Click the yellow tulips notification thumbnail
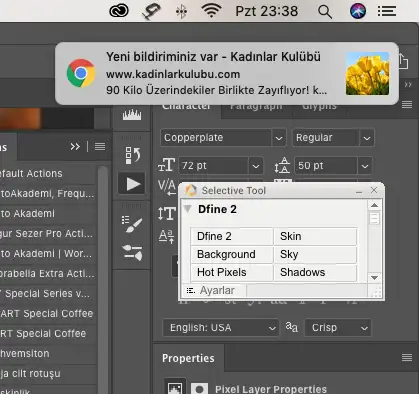419x394 pixels. [367, 73]
